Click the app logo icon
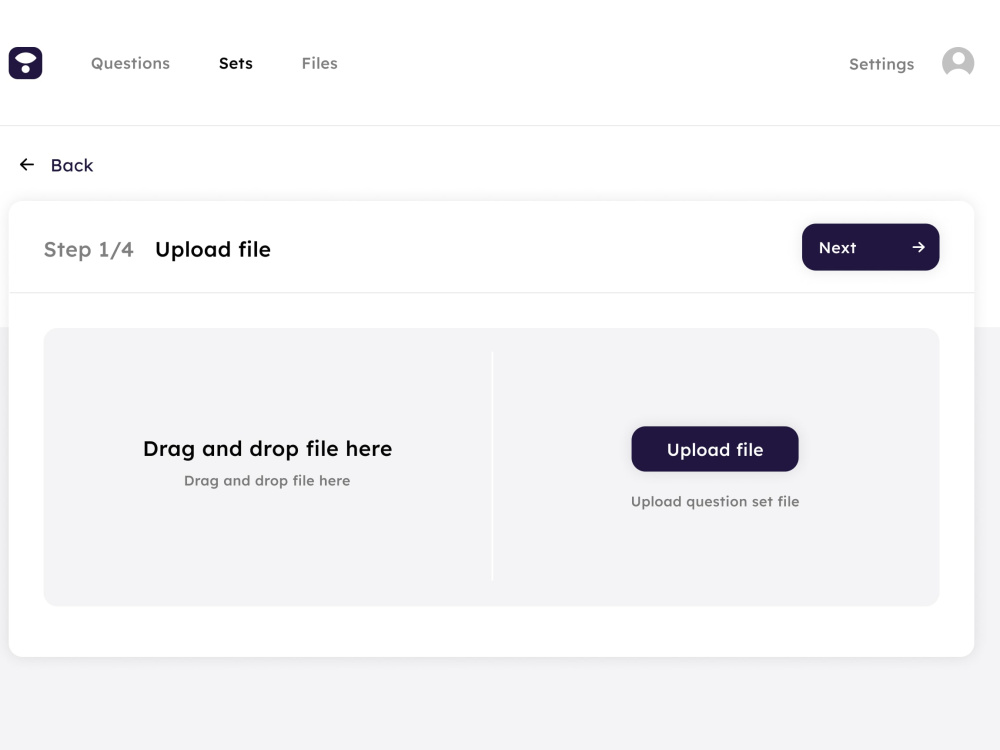The height and width of the screenshot is (750, 1000). click(x=26, y=63)
